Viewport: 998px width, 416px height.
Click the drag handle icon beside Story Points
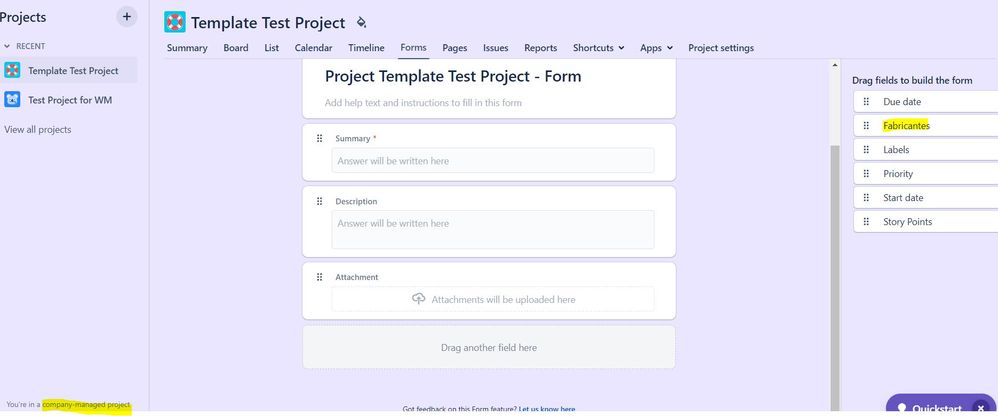tap(866, 222)
